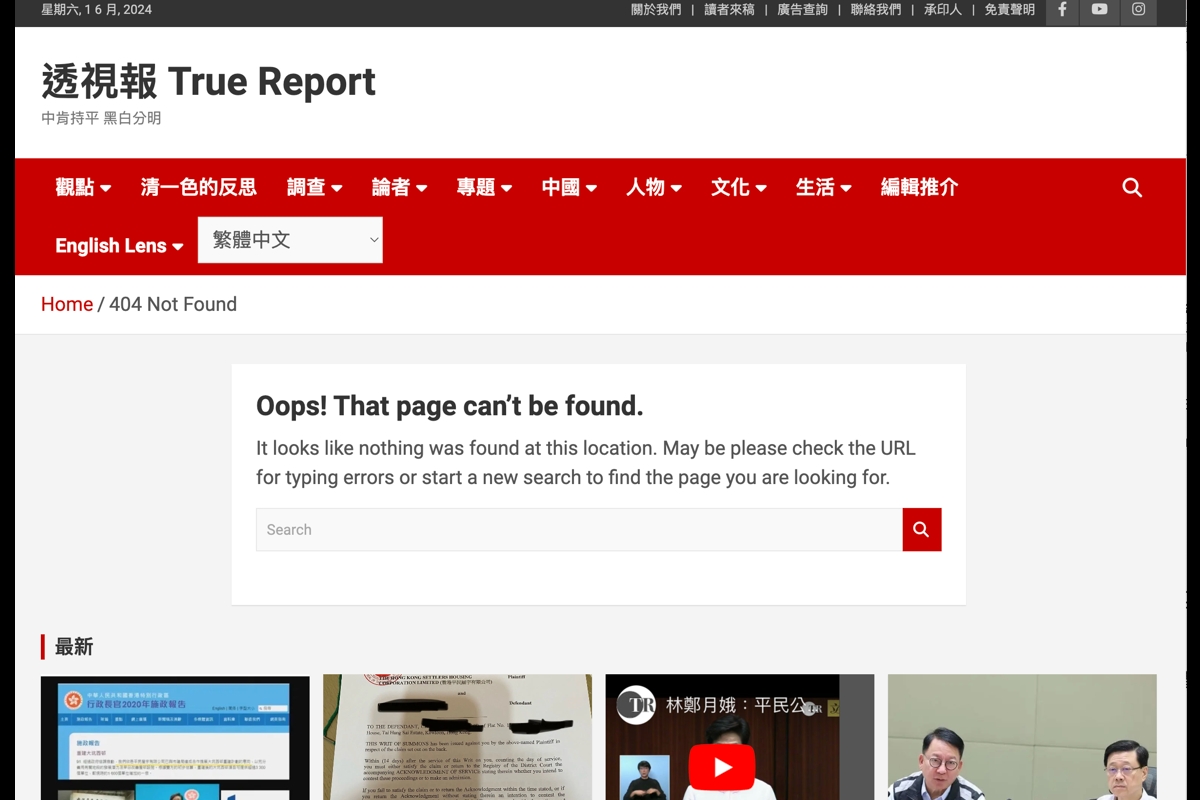Expand the English Lens menu
This screenshot has width=1200, height=800.
(x=119, y=246)
